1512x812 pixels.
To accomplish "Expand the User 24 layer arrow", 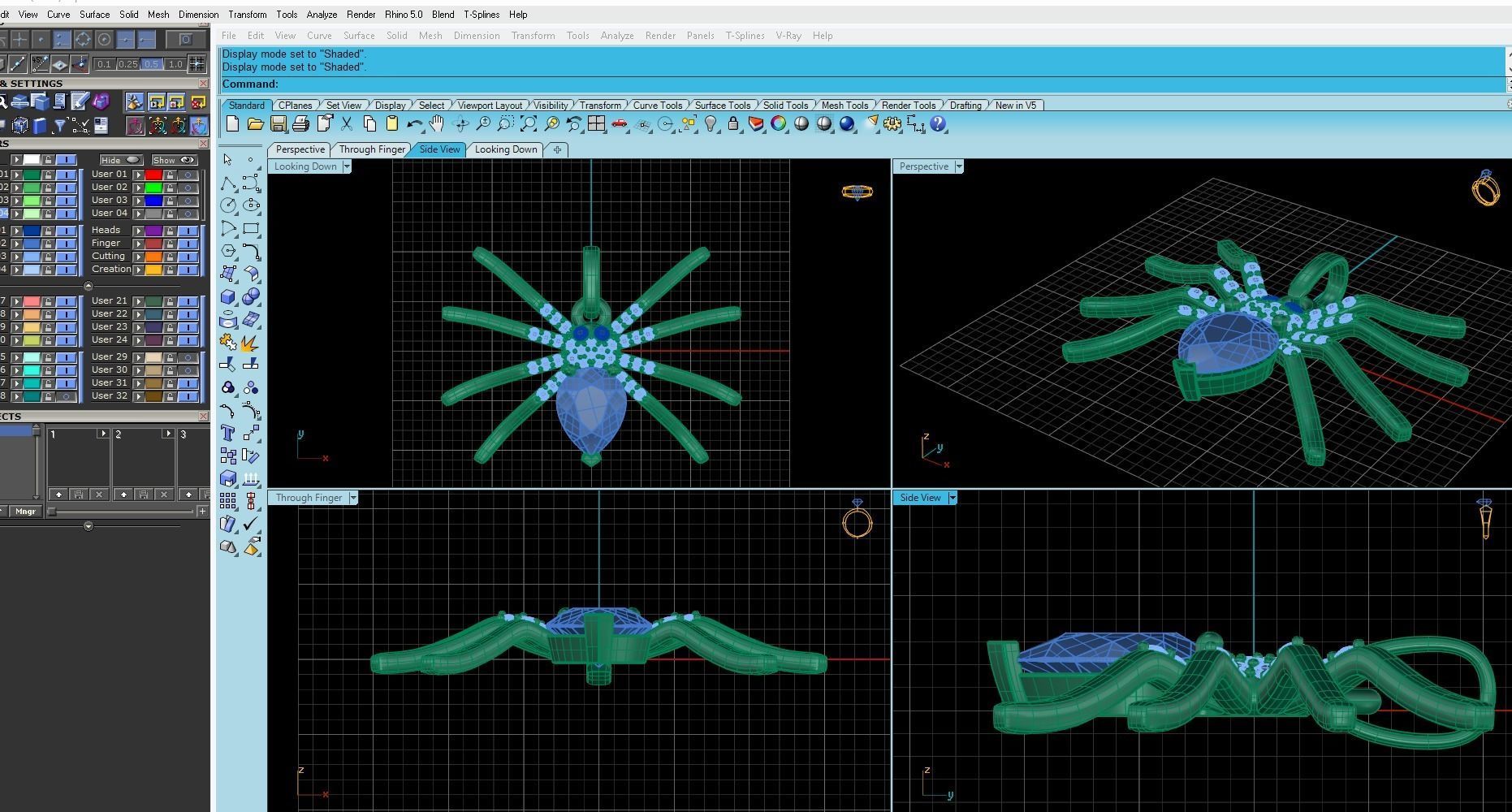I will click(139, 340).
